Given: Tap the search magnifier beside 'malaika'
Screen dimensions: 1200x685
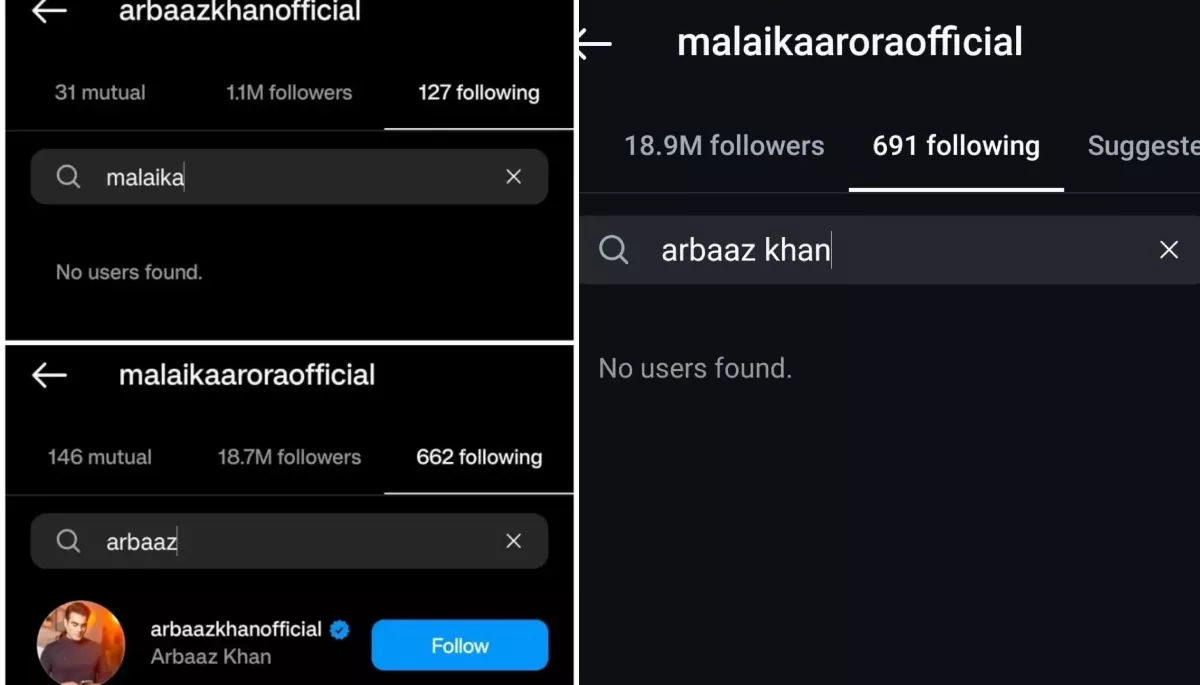Looking at the screenshot, I should click(x=68, y=177).
